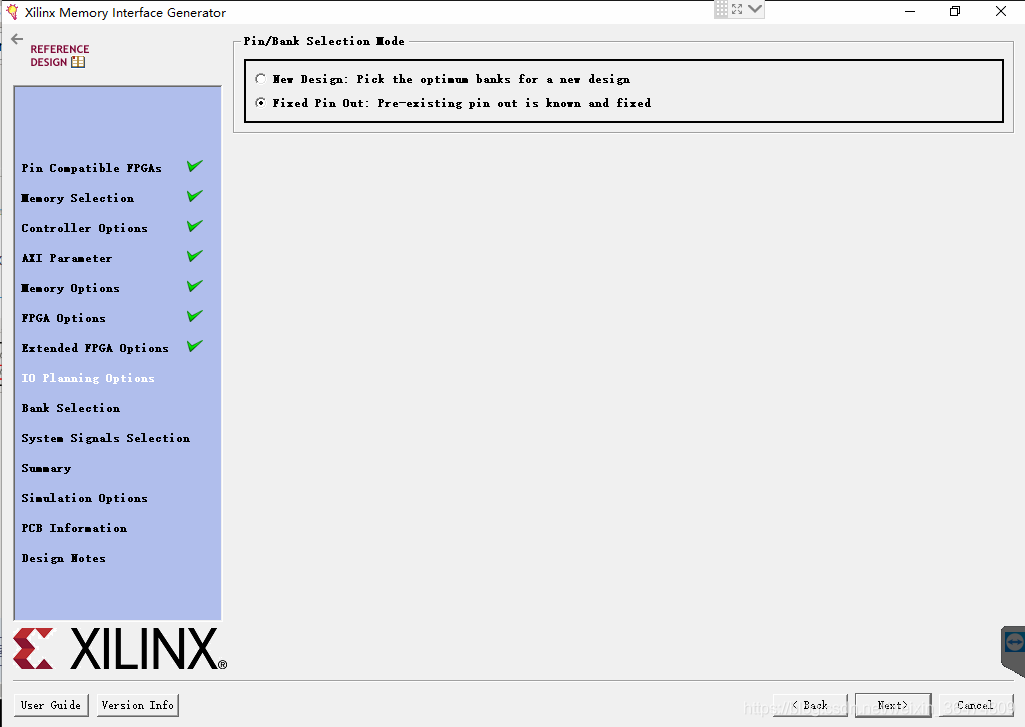The width and height of the screenshot is (1025, 727).
Task: Click the Extended FPGA Options step
Action: click(x=95, y=348)
